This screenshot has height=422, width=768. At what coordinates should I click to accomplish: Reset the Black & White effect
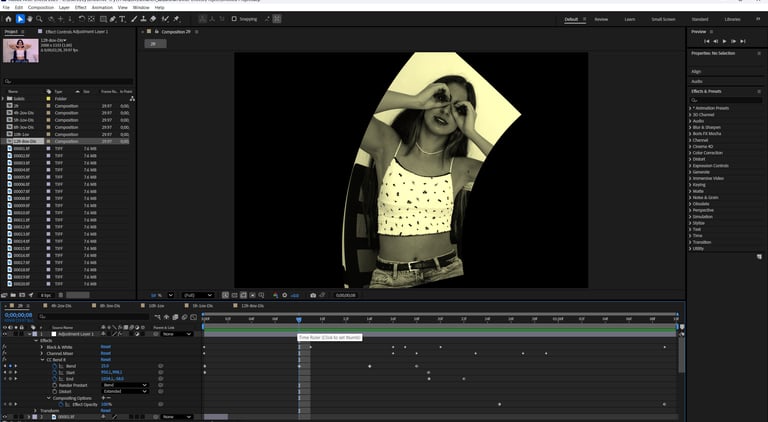pos(105,347)
